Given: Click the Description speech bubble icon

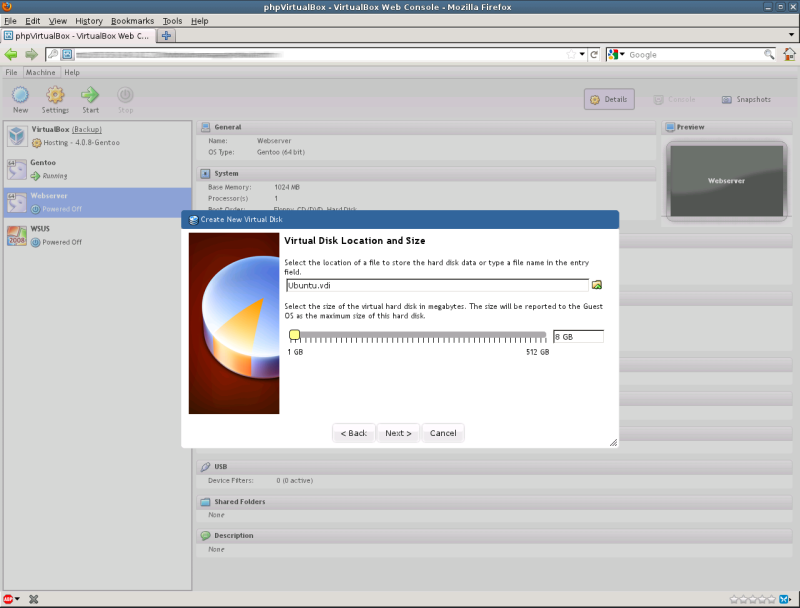Looking at the screenshot, I should click(205, 536).
